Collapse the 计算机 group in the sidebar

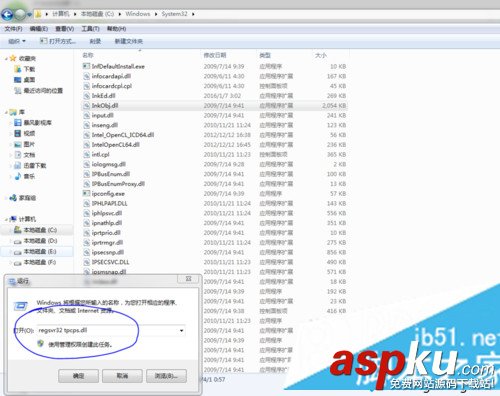6,219
